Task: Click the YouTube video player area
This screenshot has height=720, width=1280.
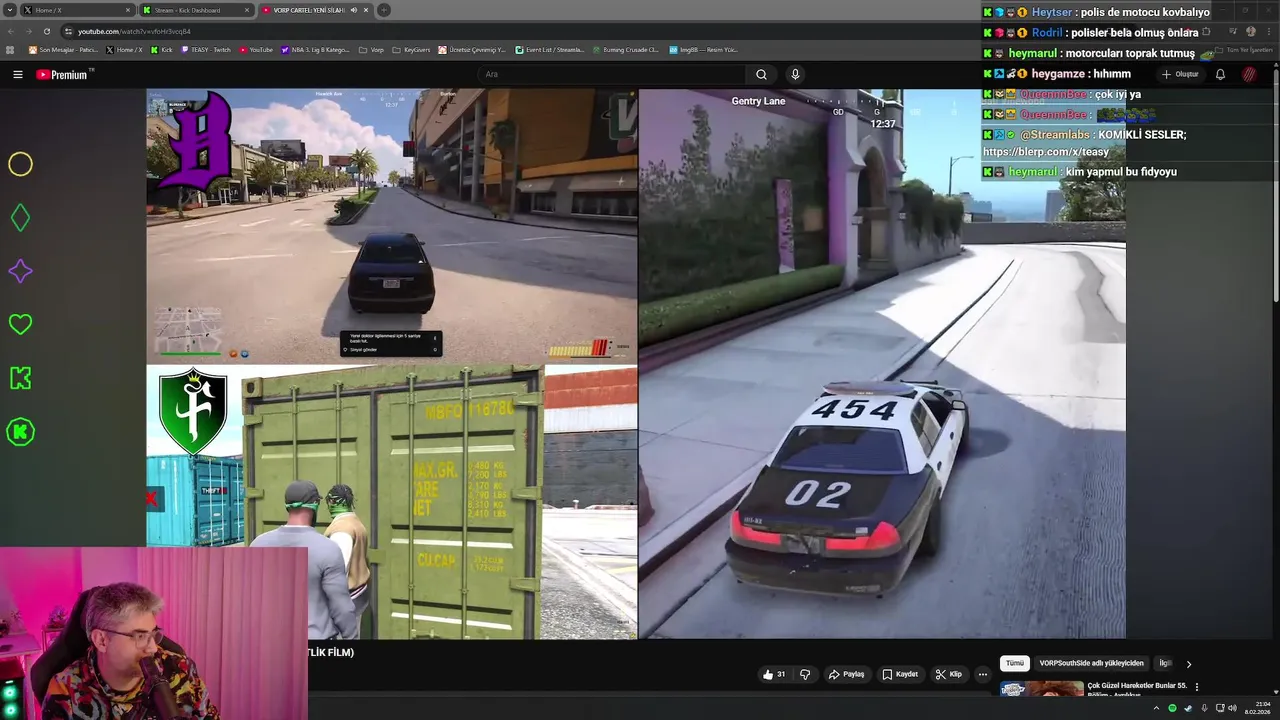Action: tap(636, 364)
